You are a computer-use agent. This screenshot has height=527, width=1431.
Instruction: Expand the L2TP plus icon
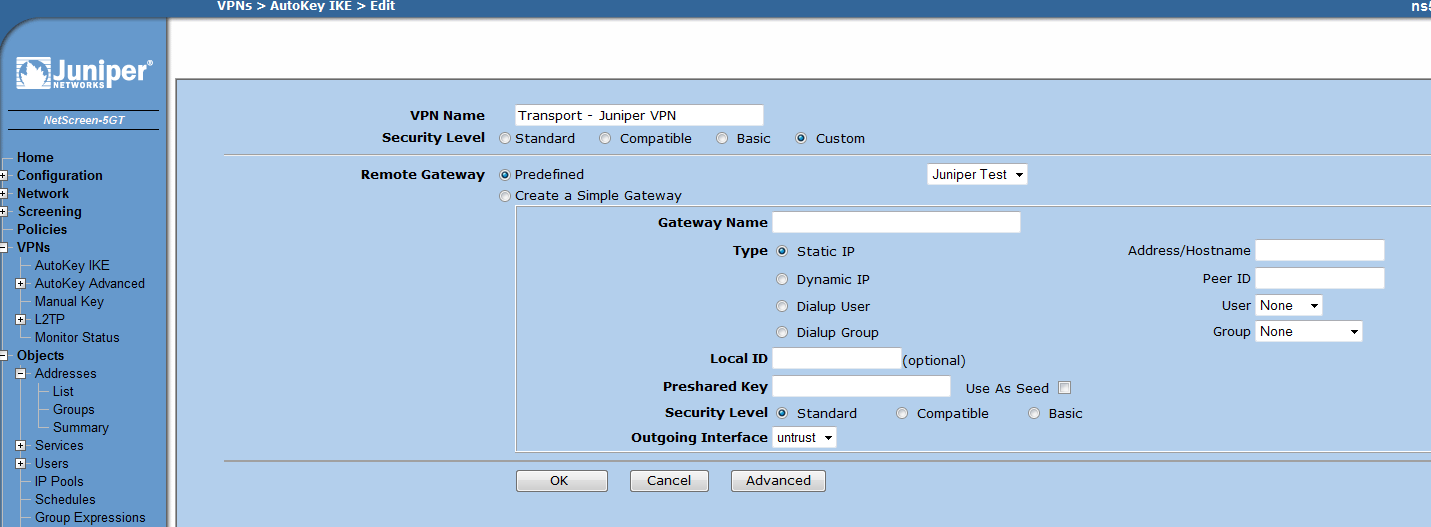[20, 320]
